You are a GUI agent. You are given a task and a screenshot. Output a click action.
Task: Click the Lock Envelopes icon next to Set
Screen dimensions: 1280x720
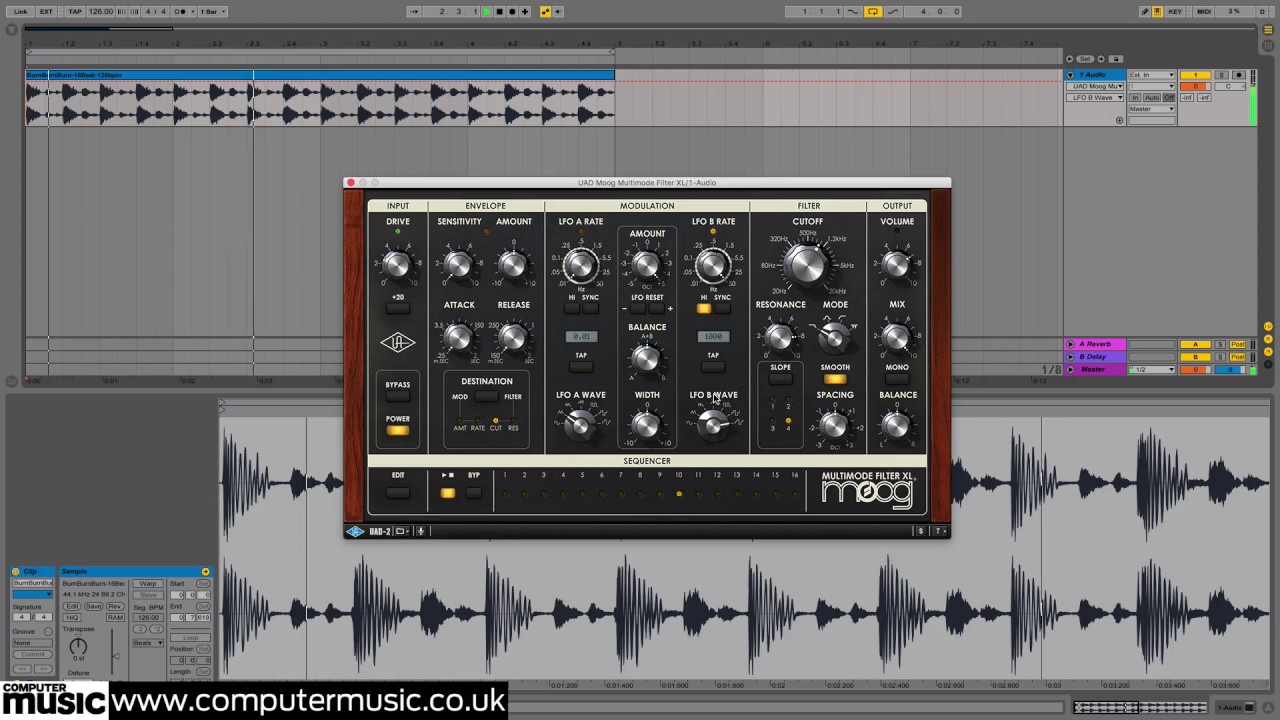pos(1117,59)
